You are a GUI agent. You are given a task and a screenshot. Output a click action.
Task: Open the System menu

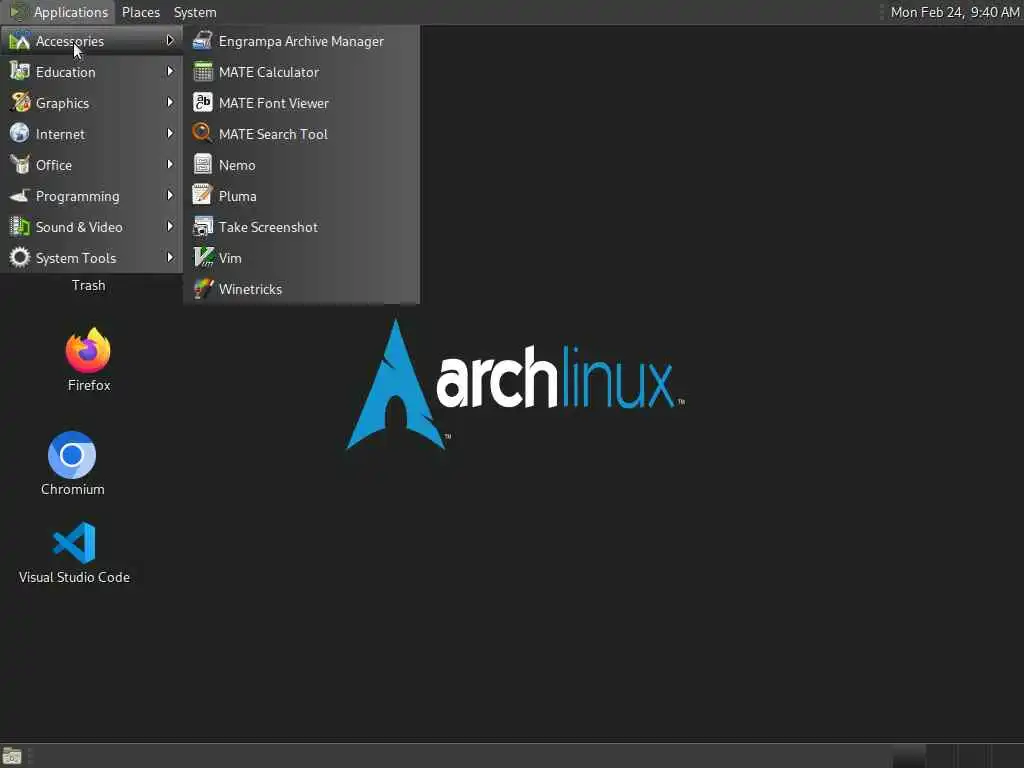[195, 12]
